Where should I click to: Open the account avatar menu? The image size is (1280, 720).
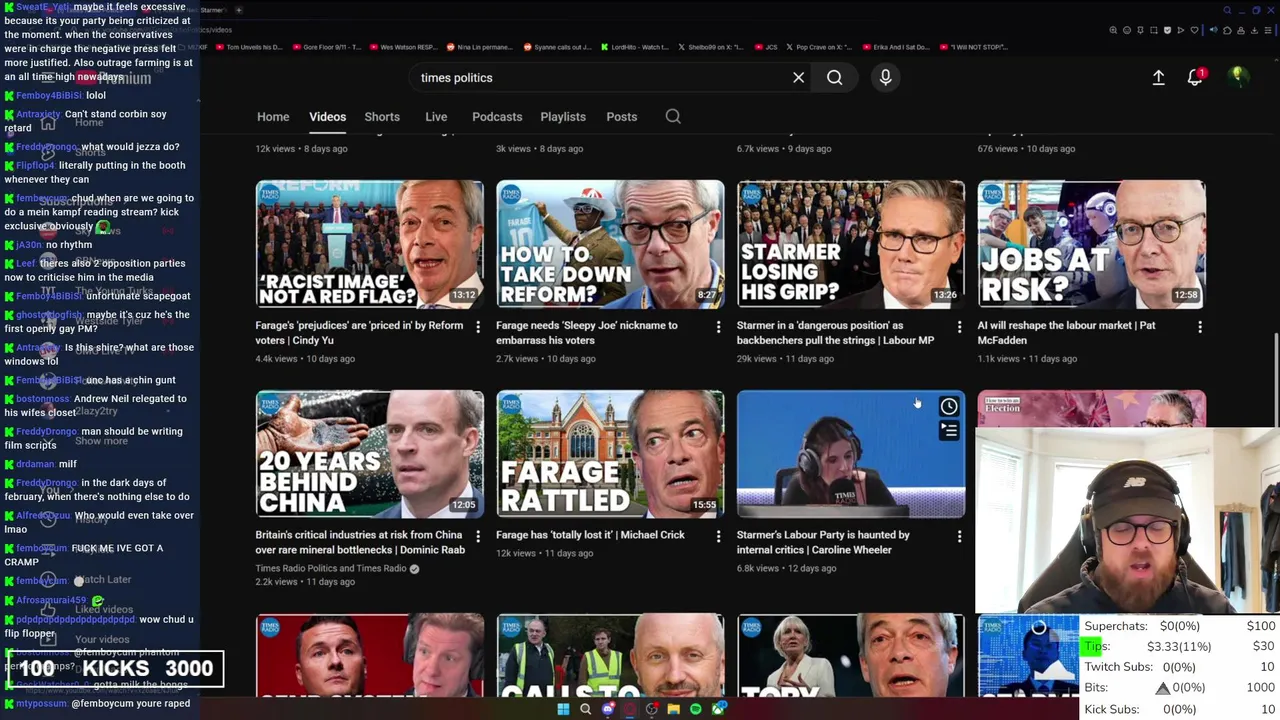1238,77
